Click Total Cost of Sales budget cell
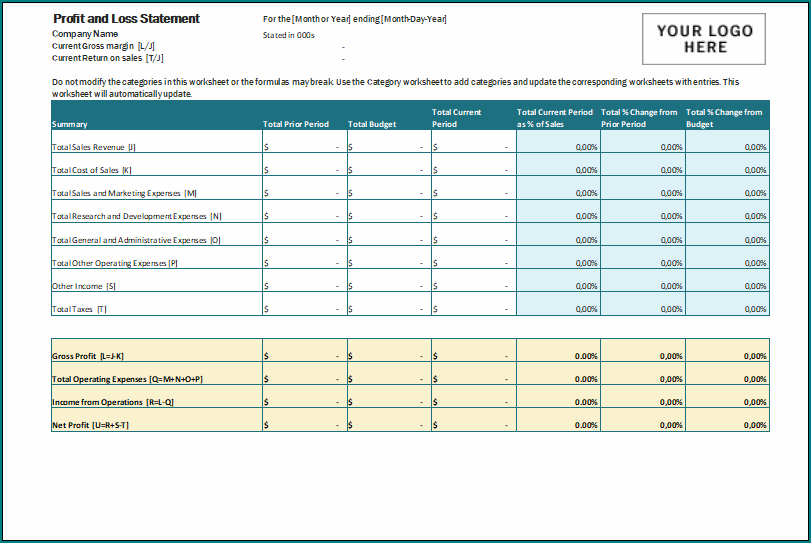Image resolution: width=811 pixels, height=543 pixels. point(389,164)
